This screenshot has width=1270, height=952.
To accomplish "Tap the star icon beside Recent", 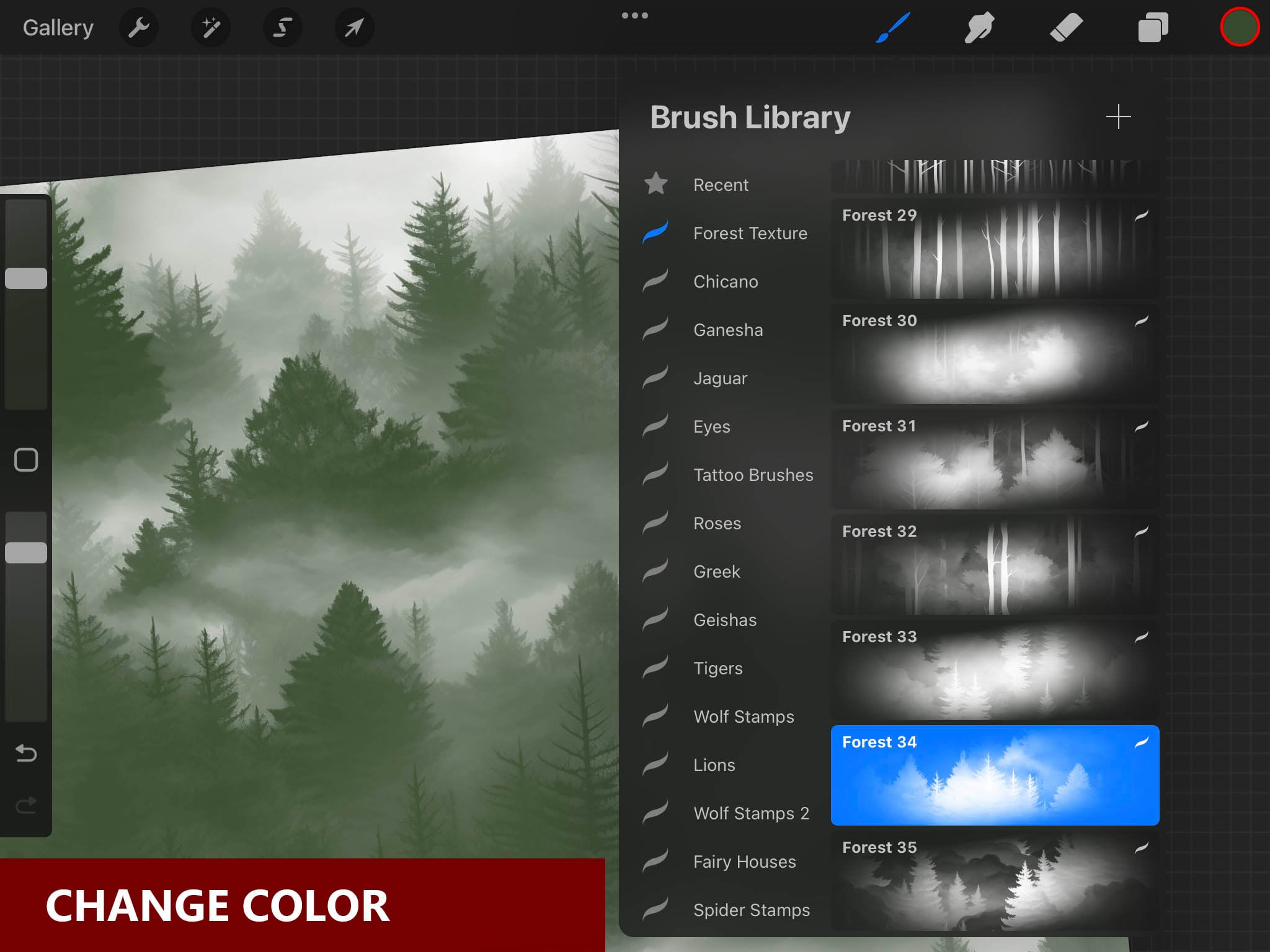I will 655,183.
